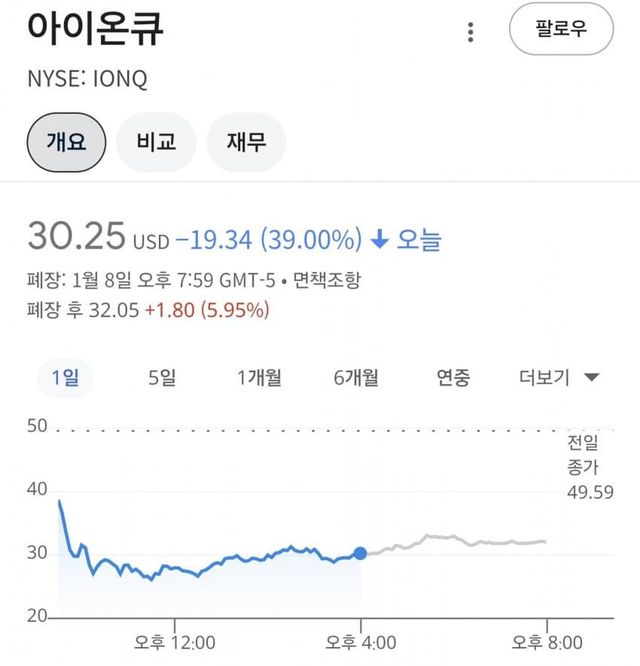The height and width of the screenshot is (666, 640).
Task: Open the three-dot more options menu
Action: [471, 32]
